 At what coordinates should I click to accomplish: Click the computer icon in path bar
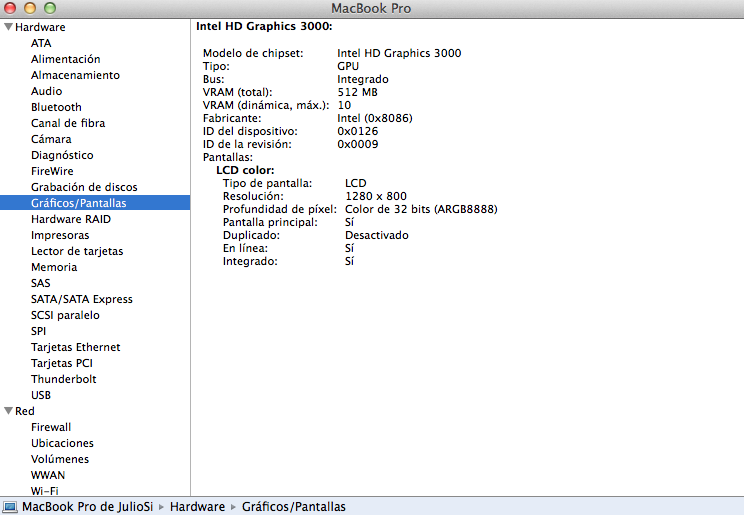point(9,507)
